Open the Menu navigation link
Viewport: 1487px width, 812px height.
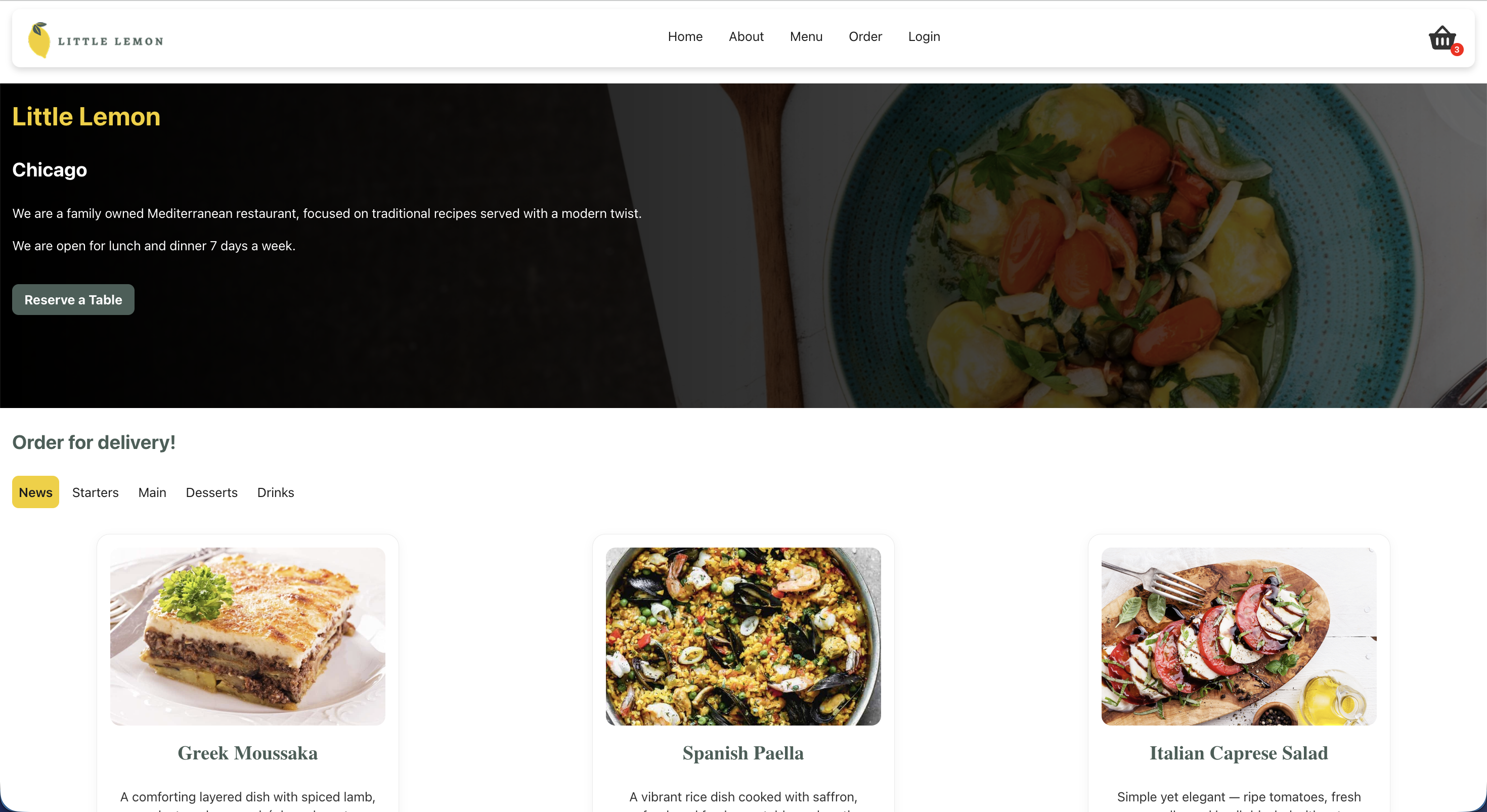coord(806,36)
